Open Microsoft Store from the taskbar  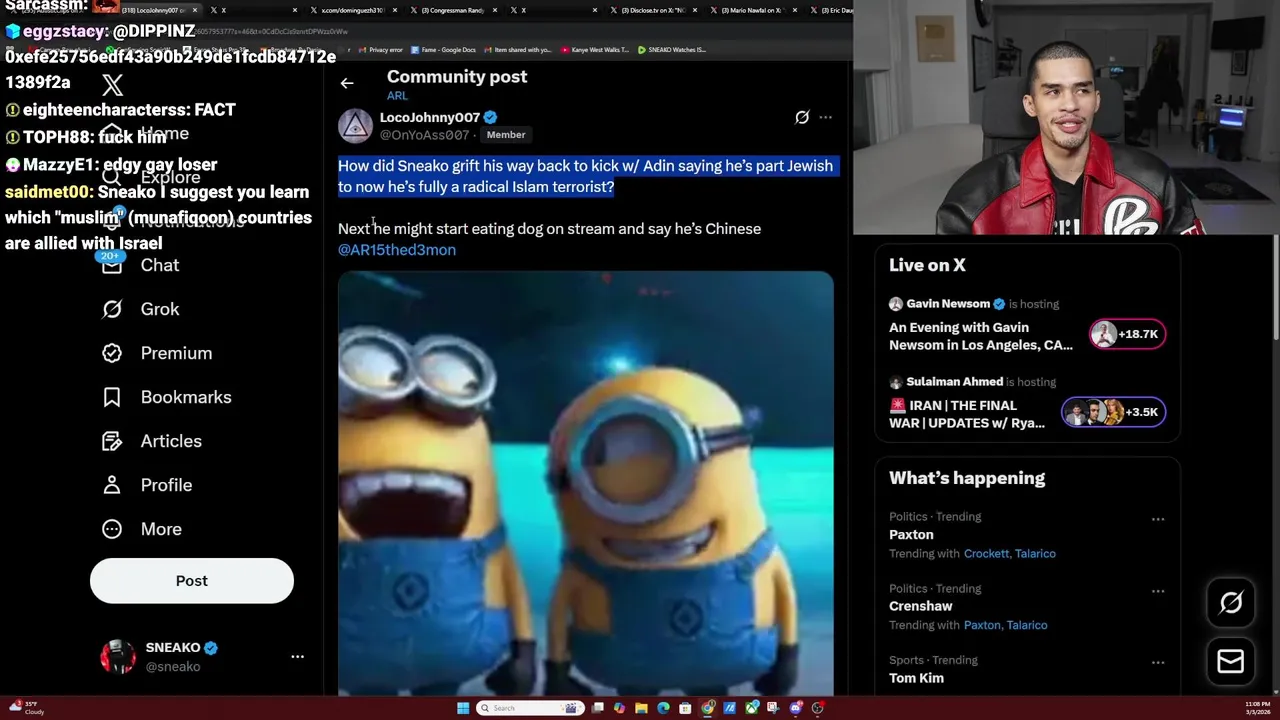coord(685,708)
